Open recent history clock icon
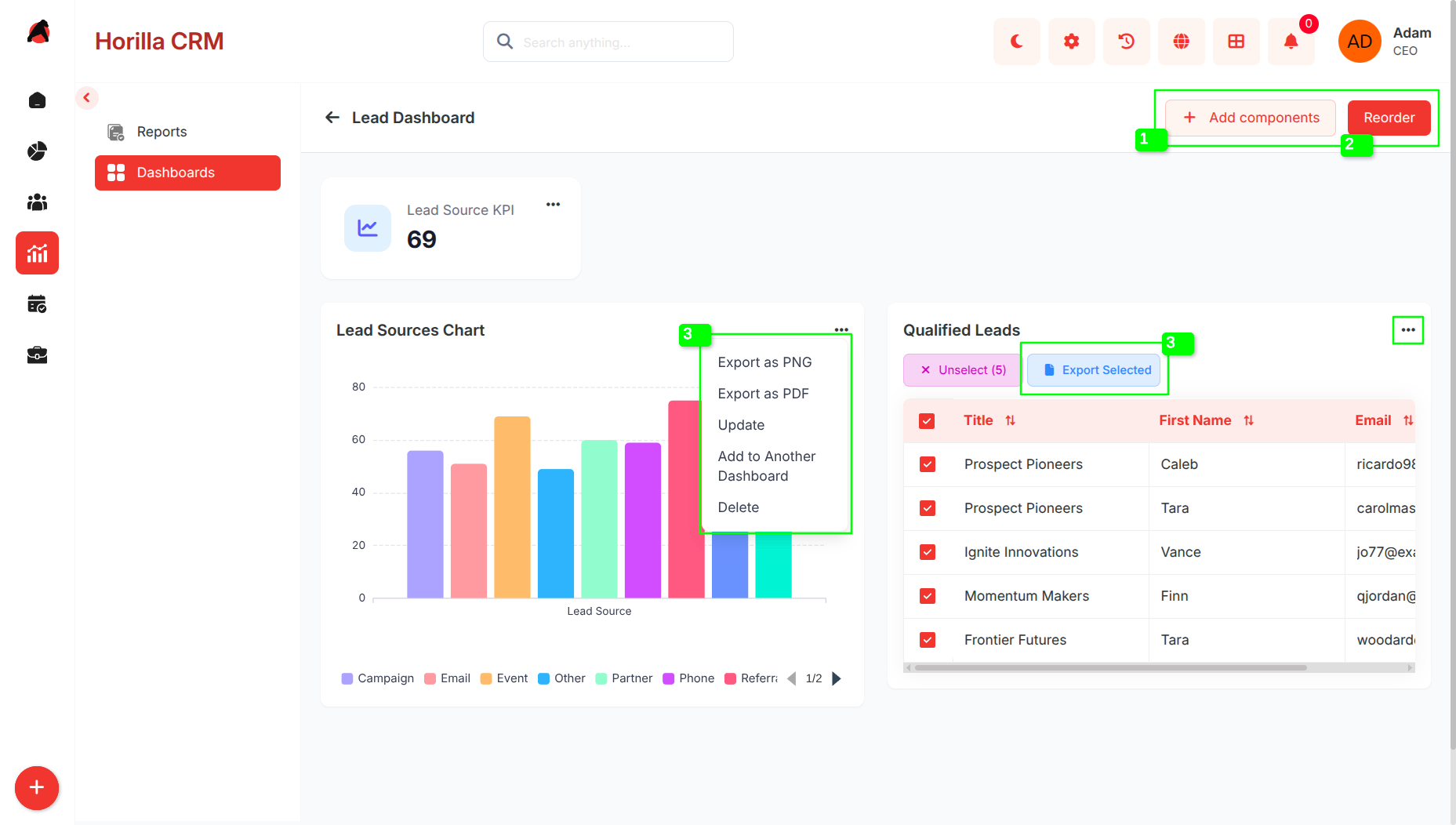Image resolution: width=1456 pixels, height=825 pixels. 1126,42
